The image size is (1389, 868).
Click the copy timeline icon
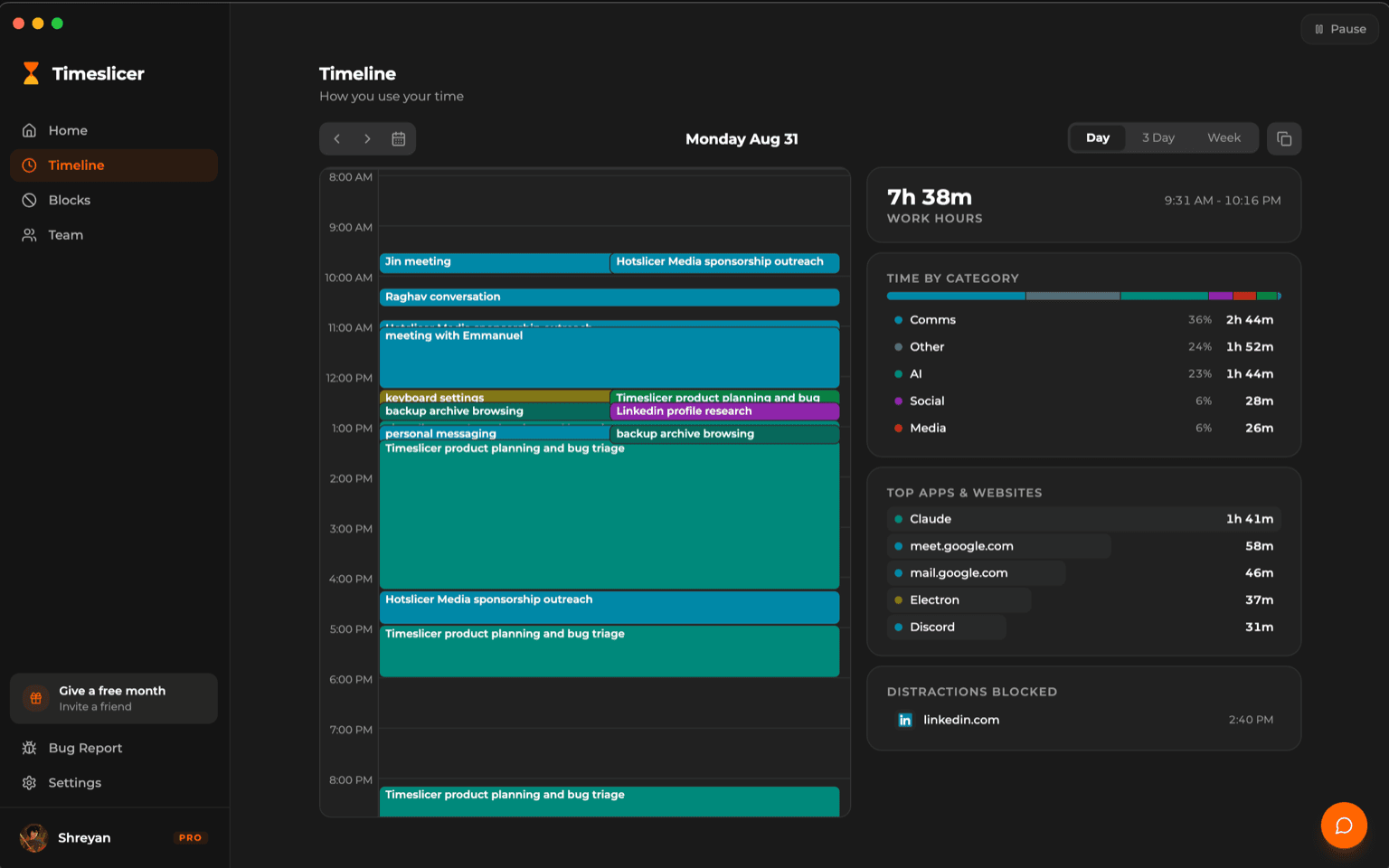1284,138
